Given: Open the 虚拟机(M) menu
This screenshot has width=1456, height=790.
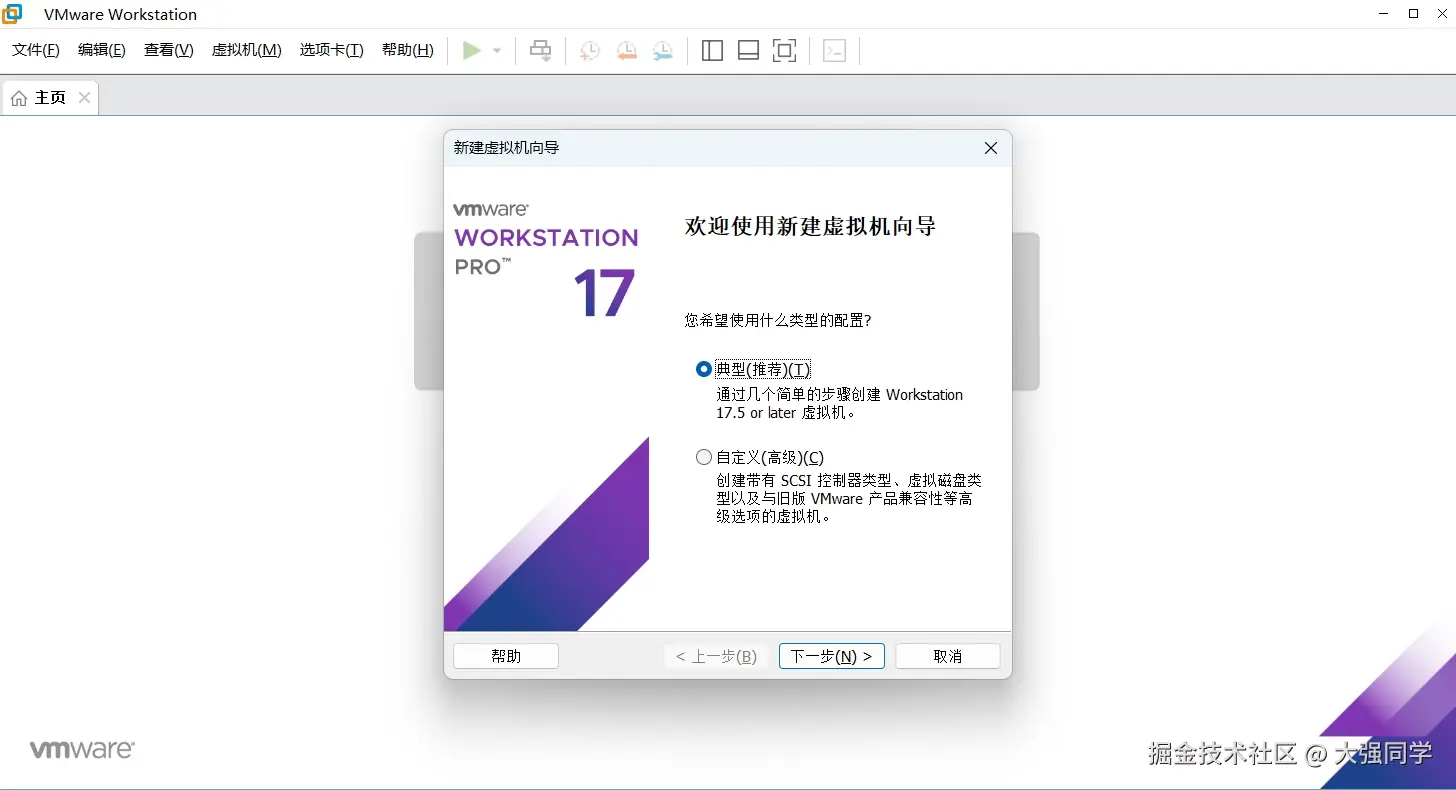Looking at the screenshot, I should (x=247, y=50).
